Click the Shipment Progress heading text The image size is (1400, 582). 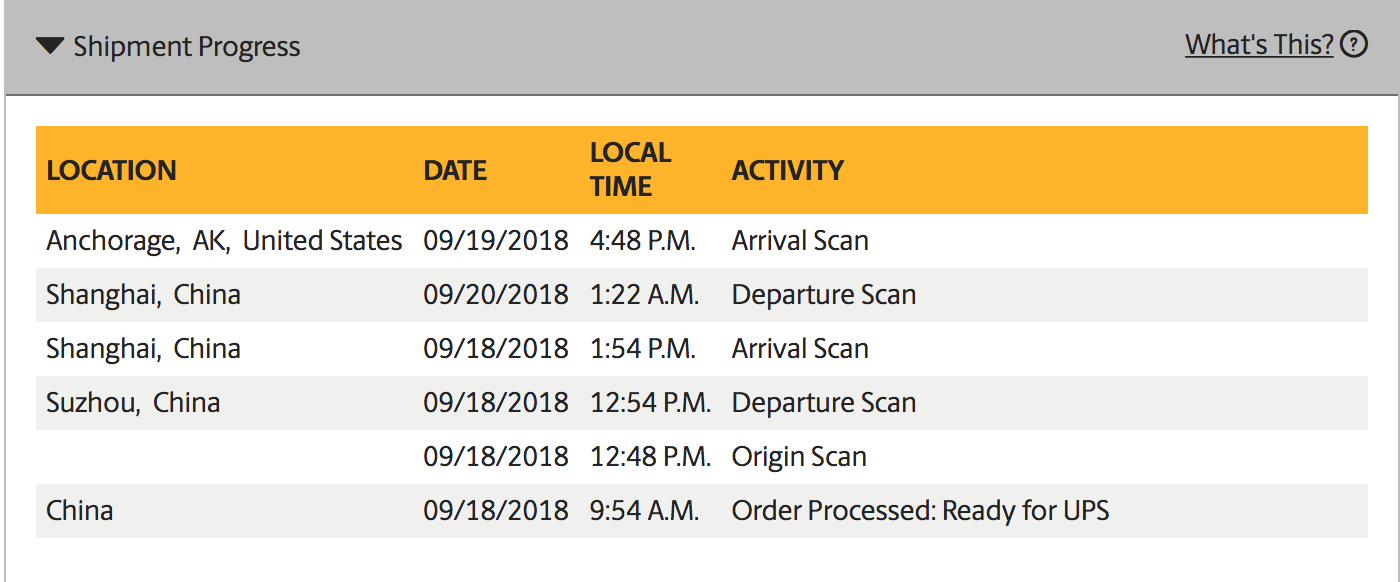(x=187, y=47)
